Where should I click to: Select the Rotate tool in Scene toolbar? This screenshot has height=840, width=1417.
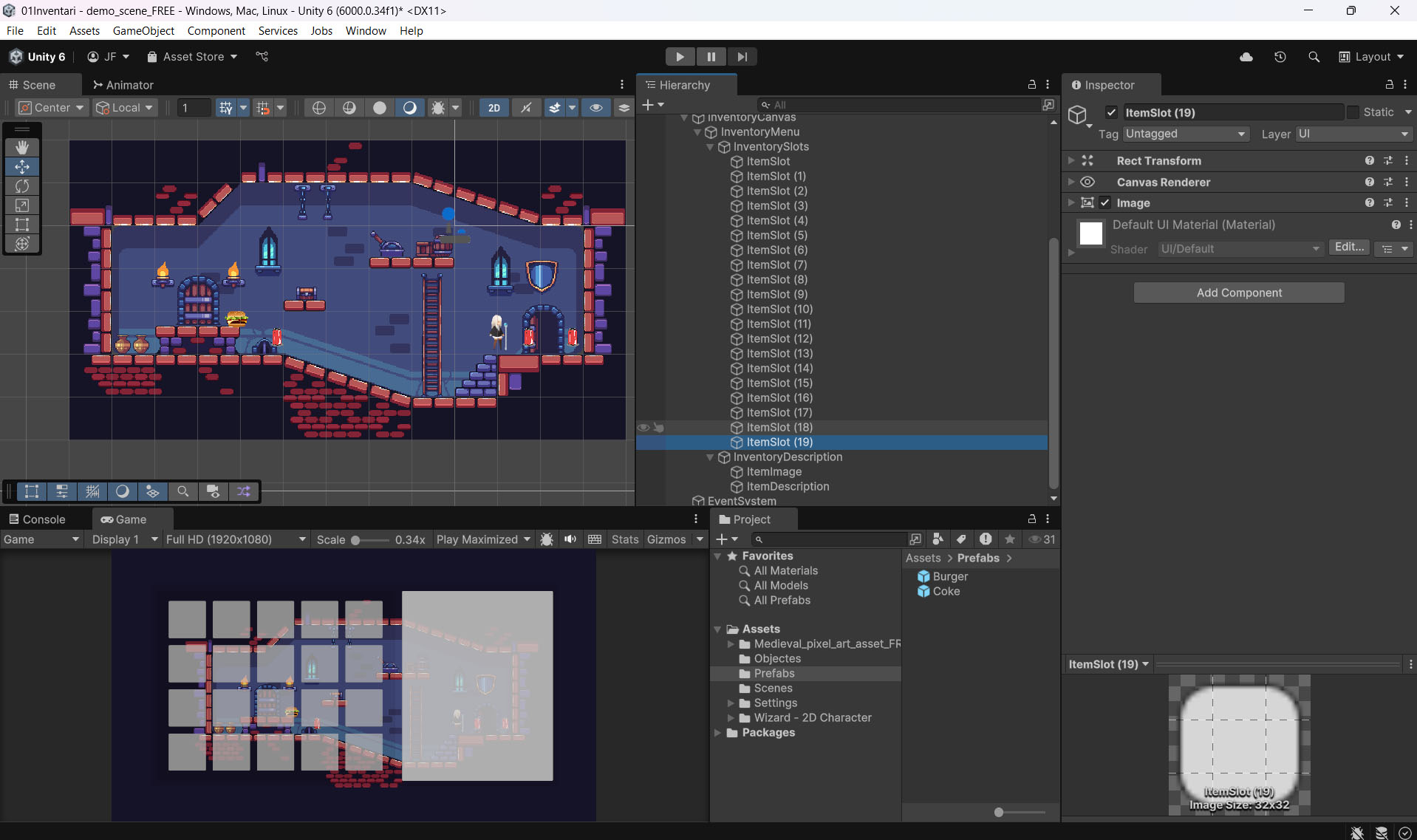22,186
